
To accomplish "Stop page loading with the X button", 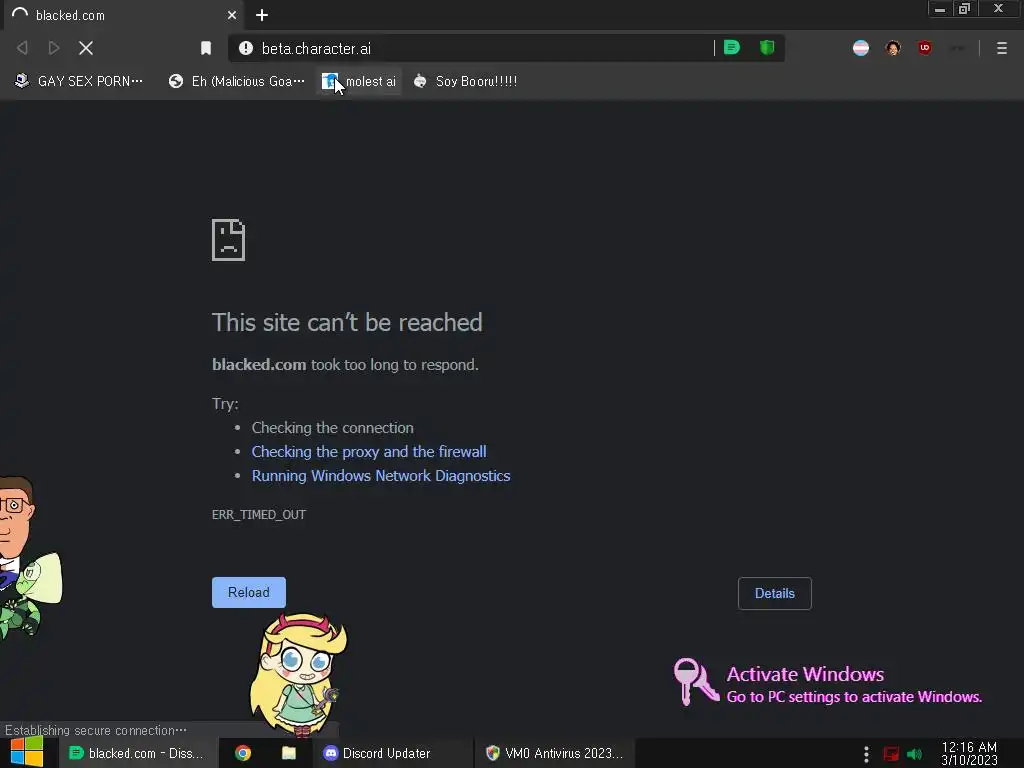I will click(86, 48).
